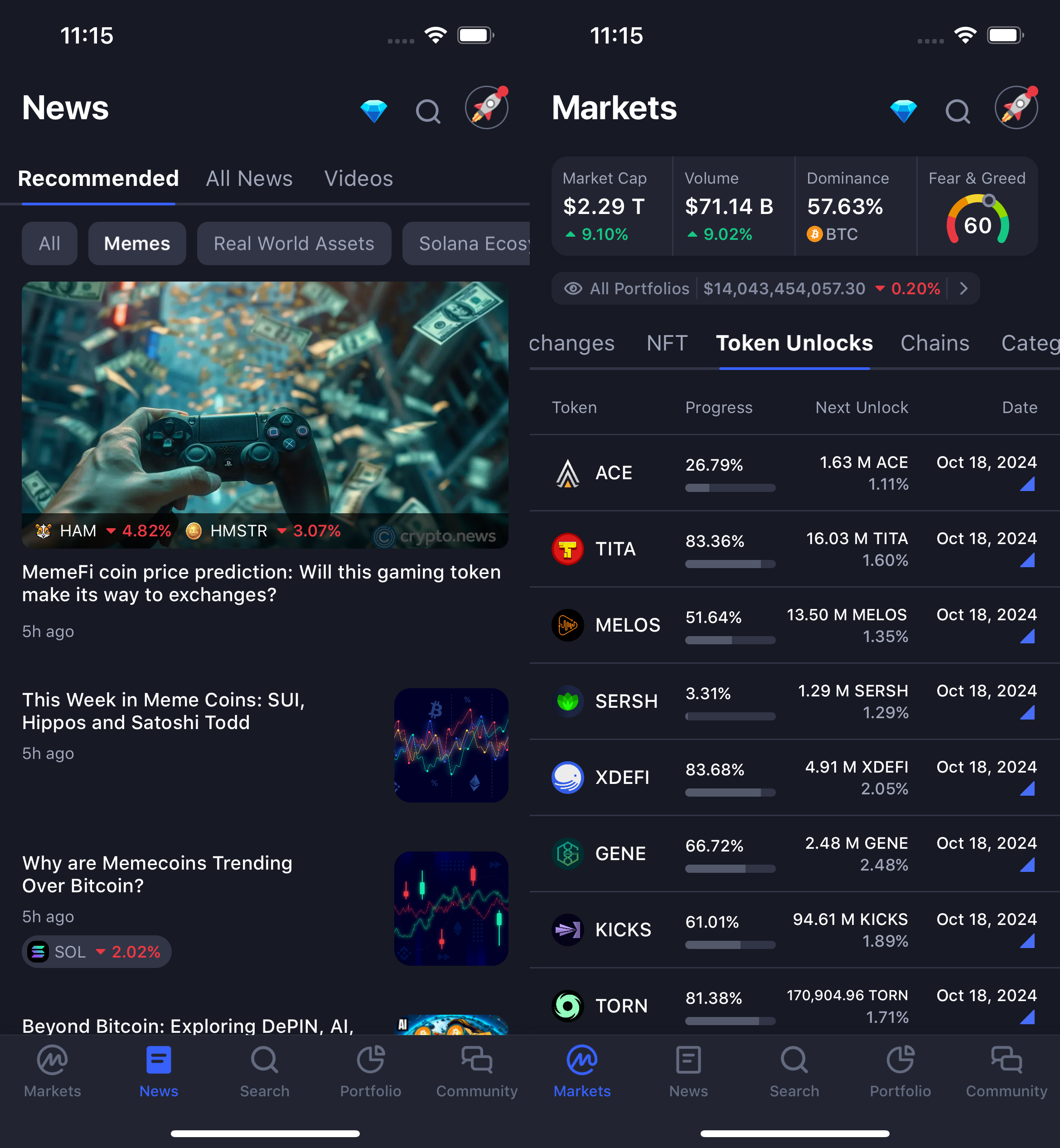Tap rocket profile avatar on Markets screen
This screenshot has width=1060, height=1148.
1016,107
